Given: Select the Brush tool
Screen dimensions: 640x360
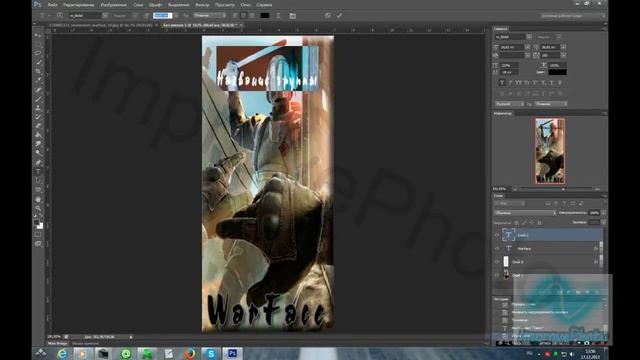Looking at the screenshot, I should coord(38,98).
